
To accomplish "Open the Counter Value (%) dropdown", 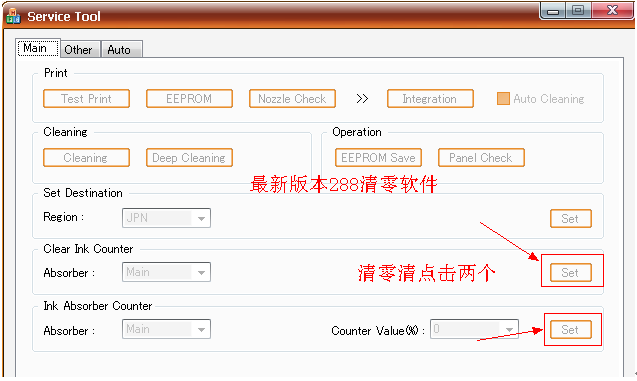I will tap(474, 329).
